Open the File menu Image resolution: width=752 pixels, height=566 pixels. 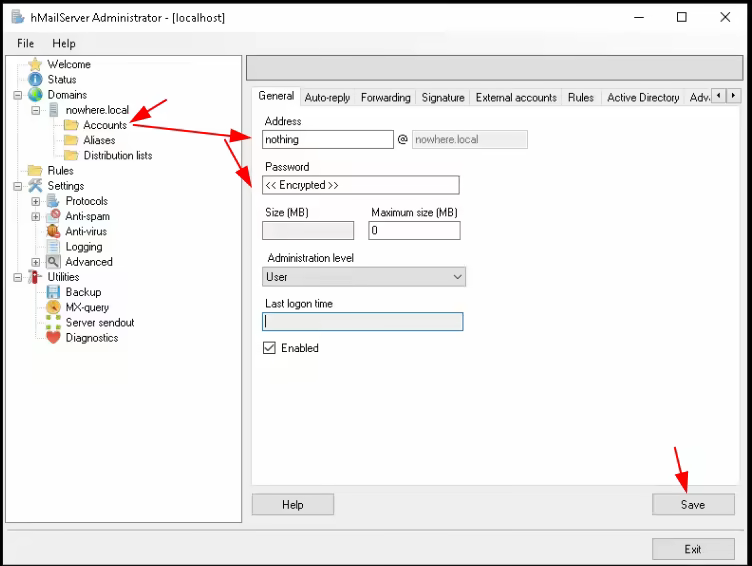tap(25, 44)
